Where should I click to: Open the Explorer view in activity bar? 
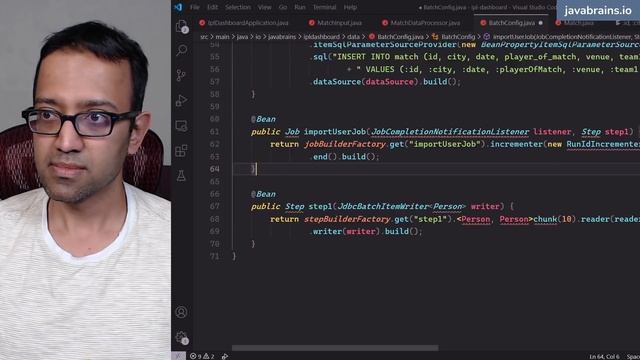click(x=182, y=26)
